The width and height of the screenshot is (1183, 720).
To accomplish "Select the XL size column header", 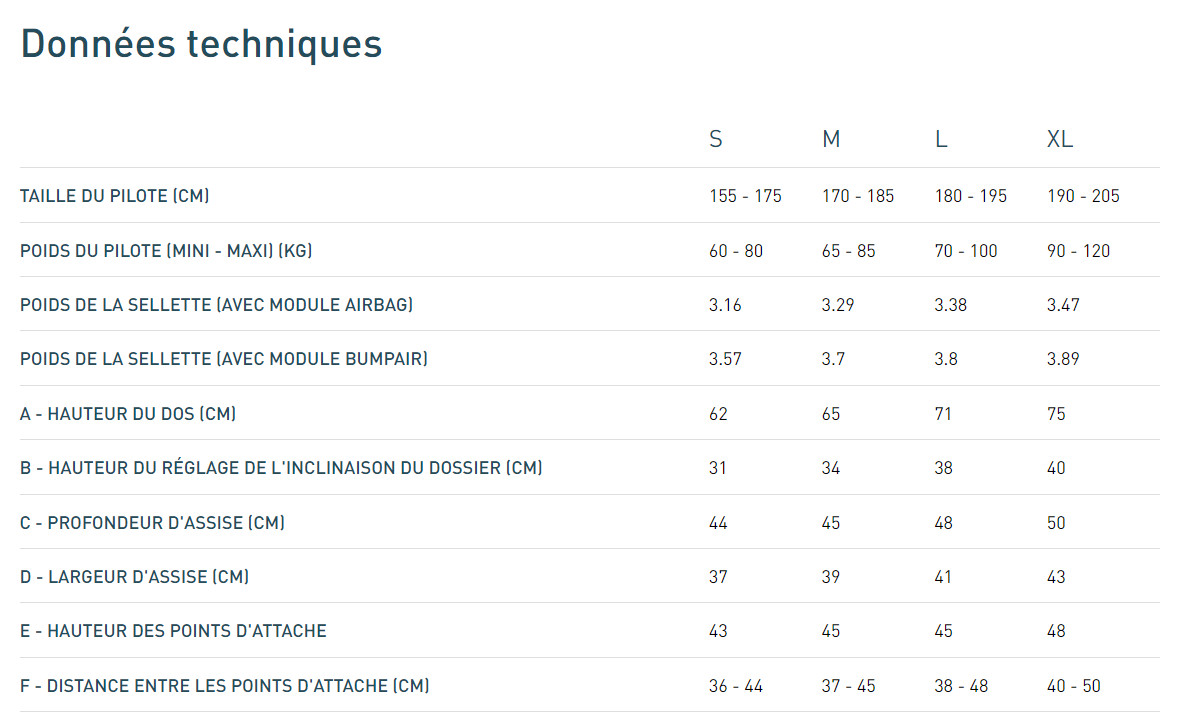I will pos(1060,139).
